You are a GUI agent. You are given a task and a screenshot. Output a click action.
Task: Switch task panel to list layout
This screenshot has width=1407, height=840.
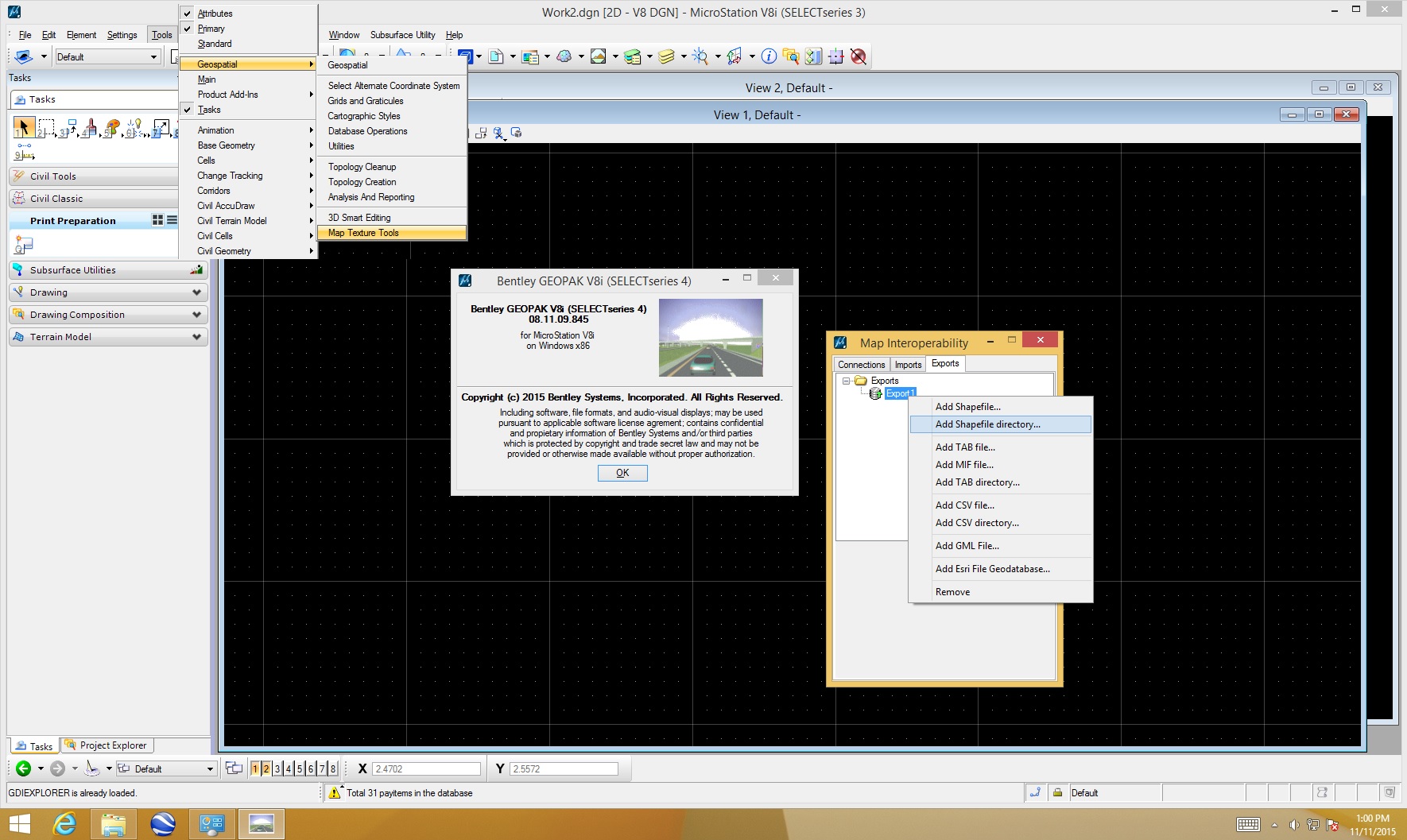click(172, 220)
